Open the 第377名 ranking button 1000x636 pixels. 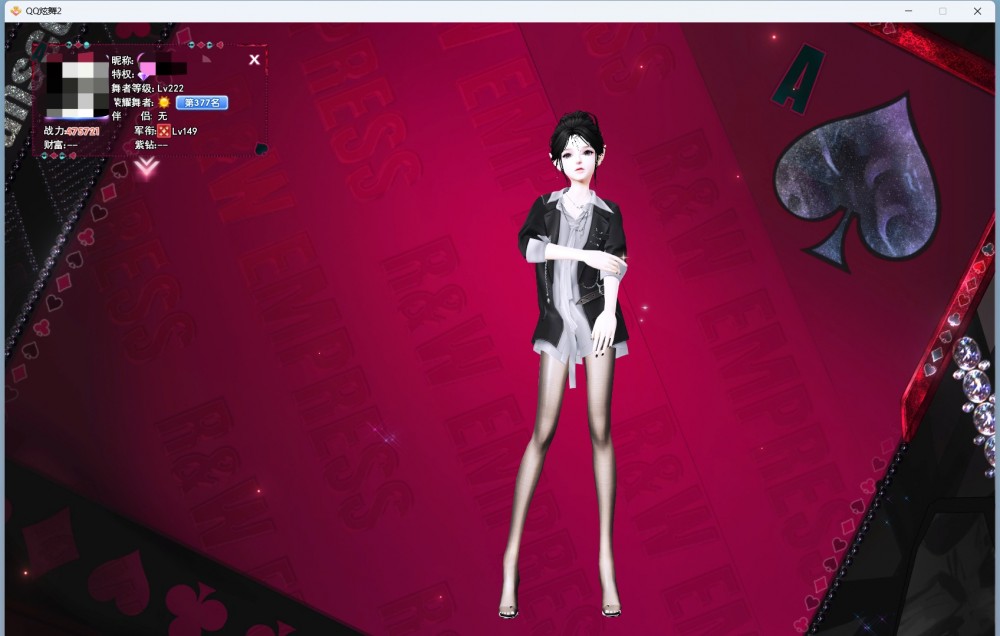tap(202, 103)
